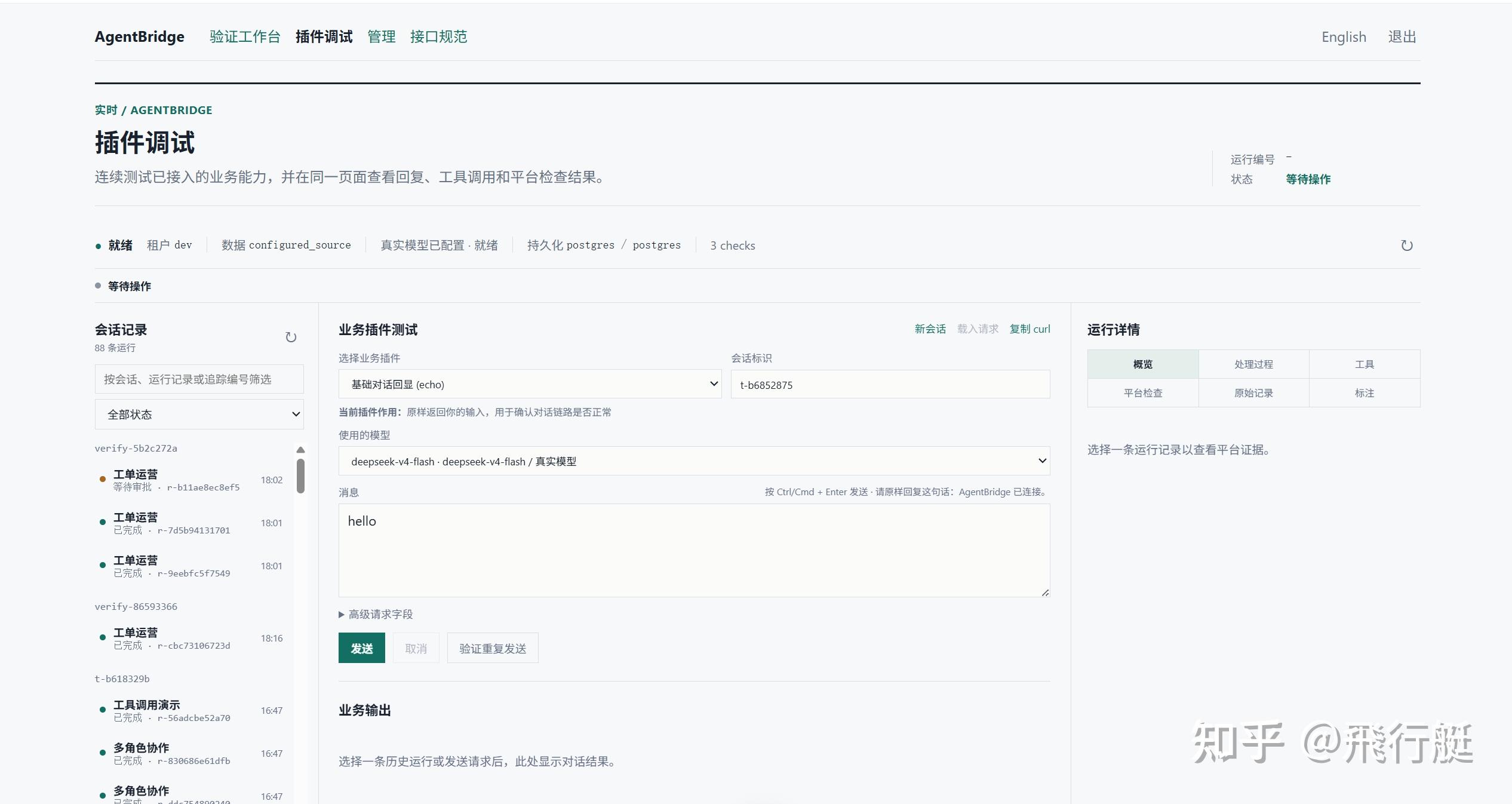
Task: Click session group verify-86593366
Action: 136,607
